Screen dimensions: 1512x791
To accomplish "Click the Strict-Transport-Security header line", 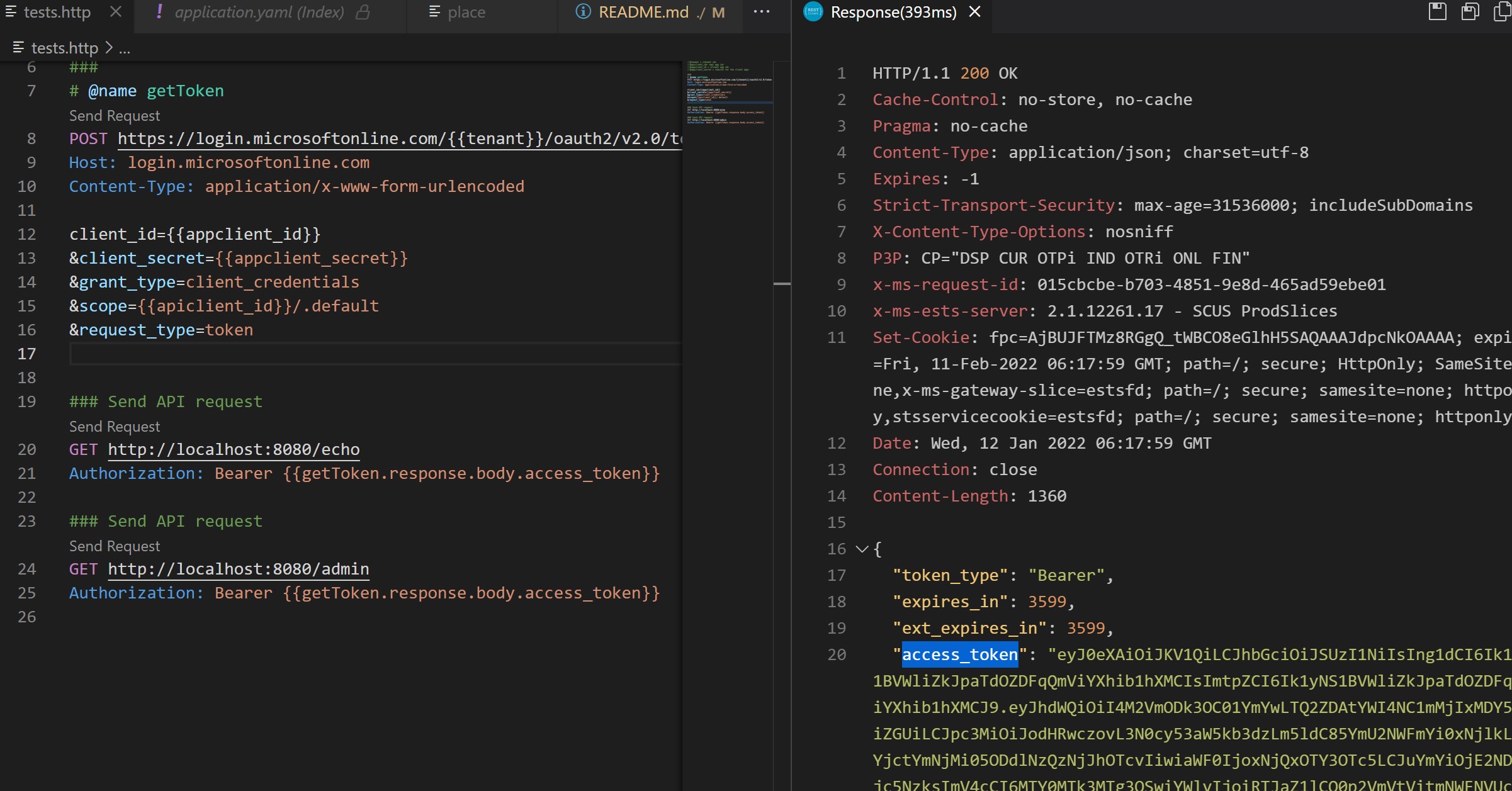I will [x=1173, y=205].
